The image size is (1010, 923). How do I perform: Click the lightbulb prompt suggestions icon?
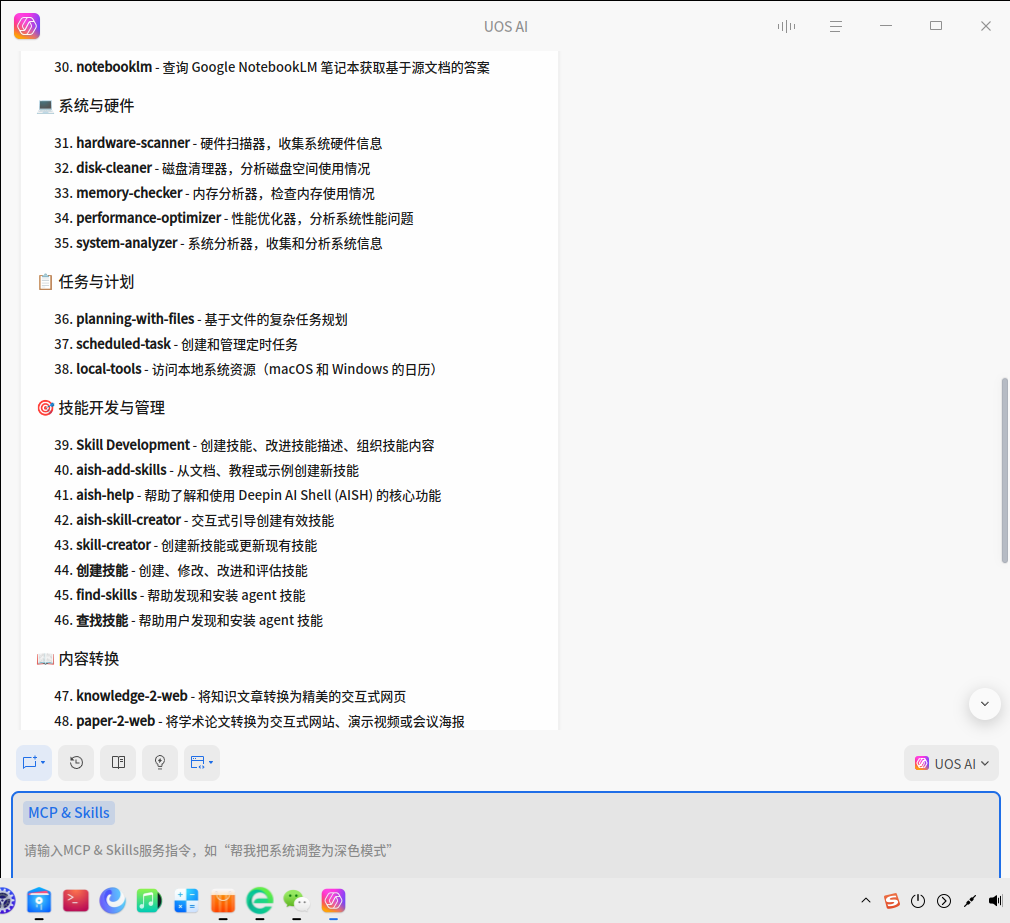tap(160, 763)
